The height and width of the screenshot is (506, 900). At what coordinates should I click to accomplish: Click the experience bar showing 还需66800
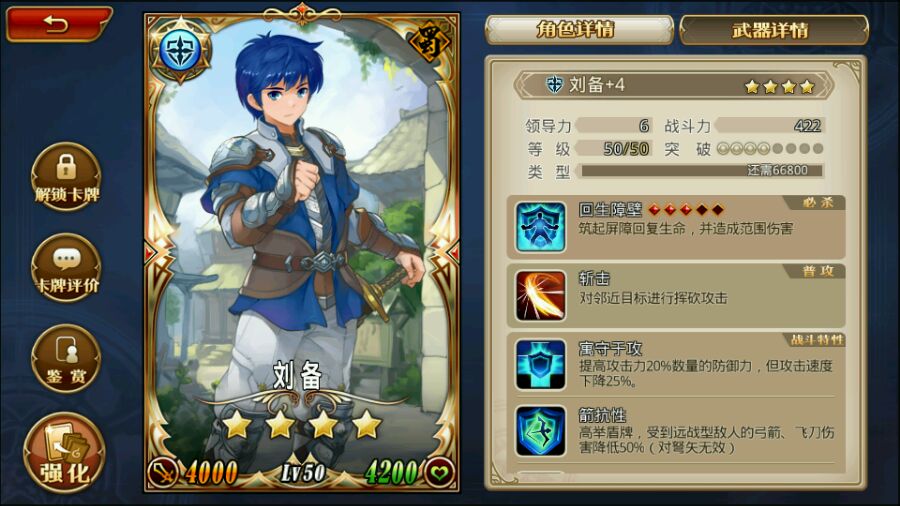tap(701, 170)
